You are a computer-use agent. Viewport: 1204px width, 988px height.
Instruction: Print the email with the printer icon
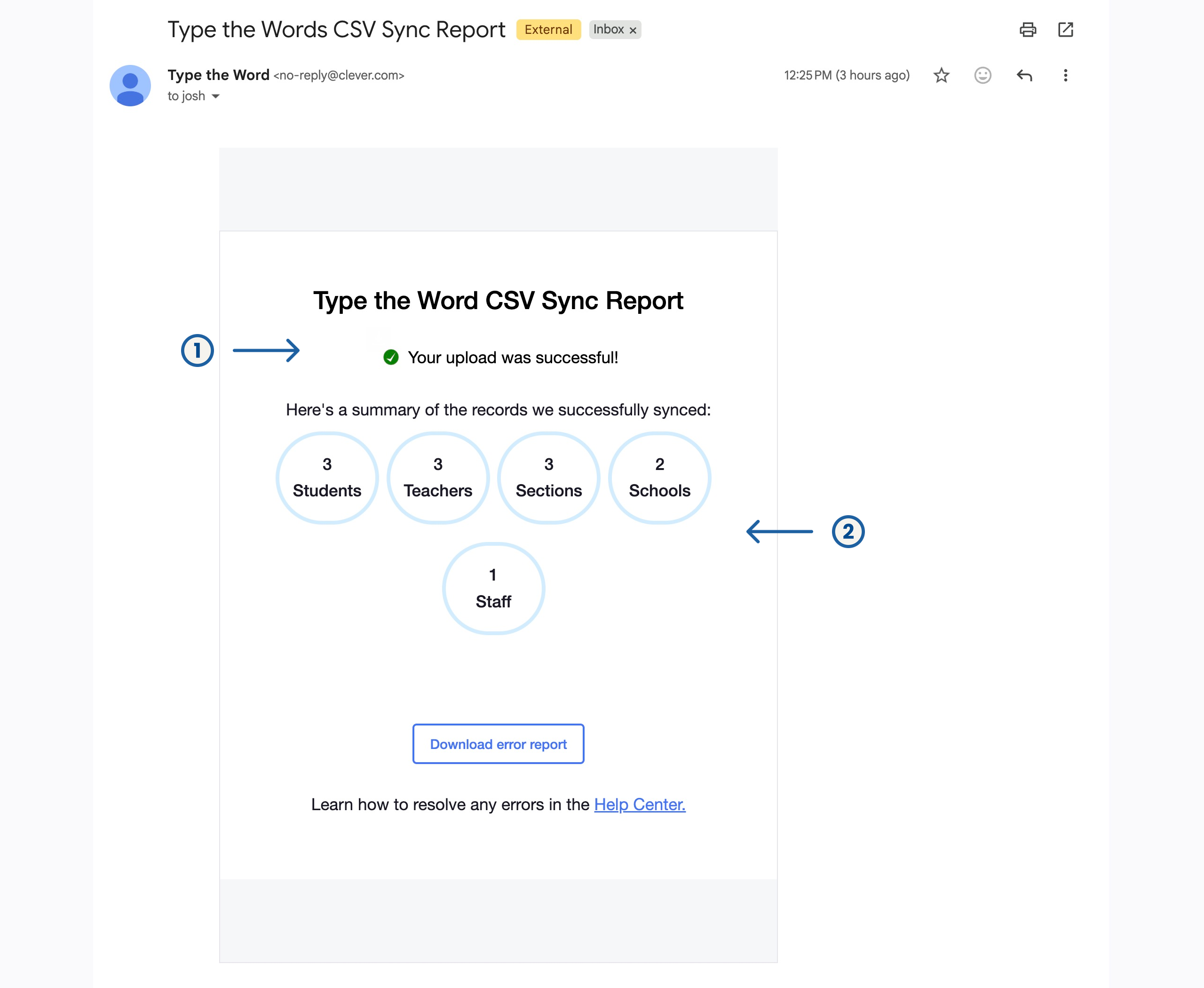[x=1028, y=30]
